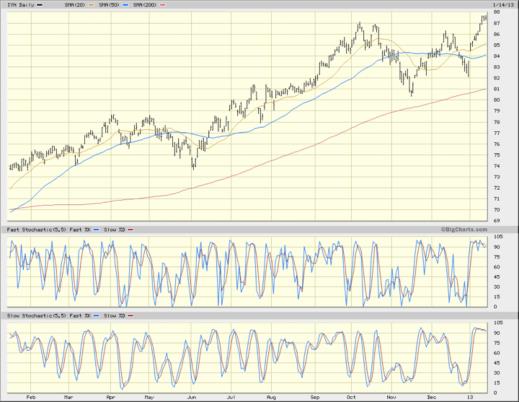Click the red SMA(200) legend swatch
Screen dimensions: 519x402
tap(163, 5)
